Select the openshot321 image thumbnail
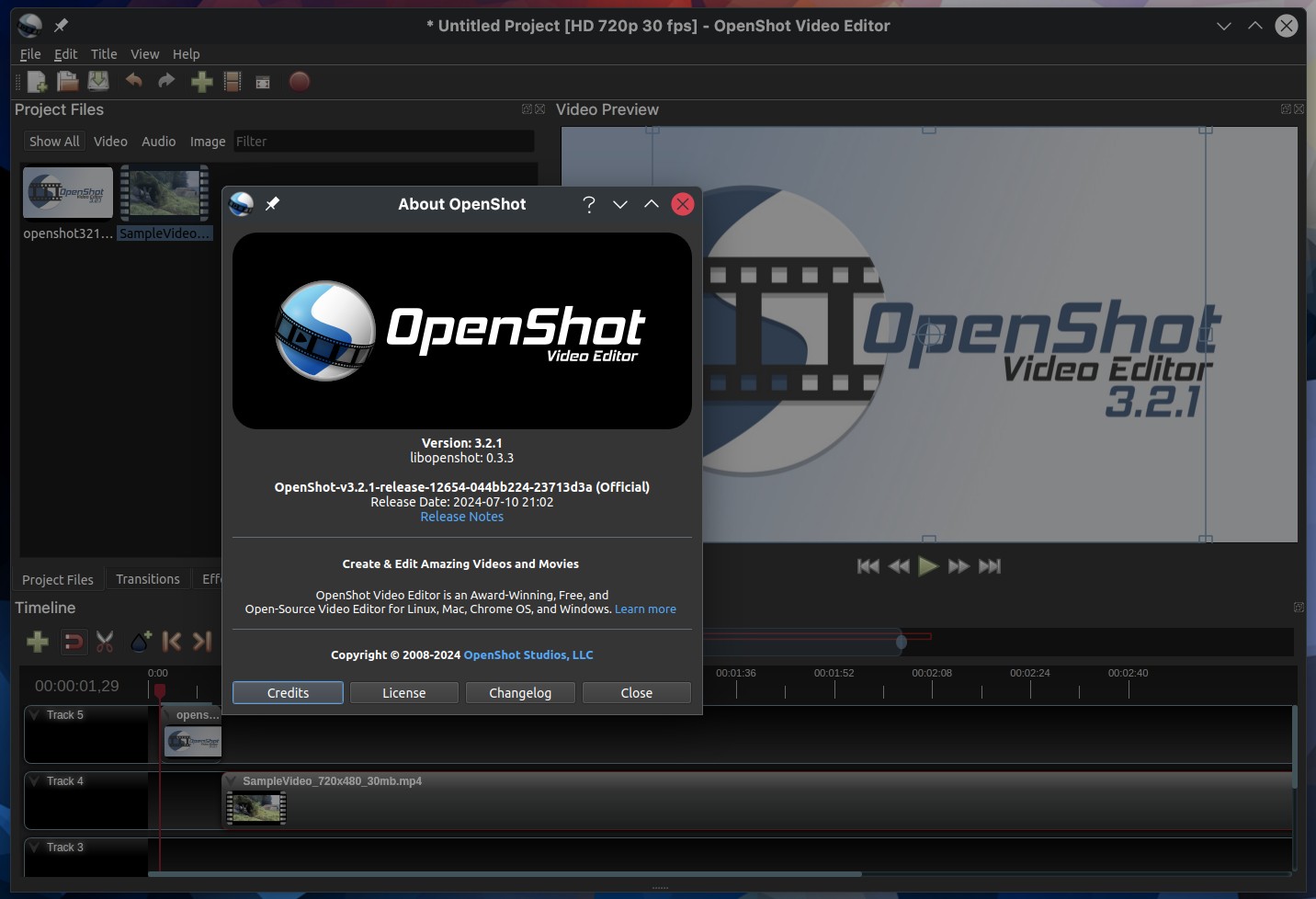The image size is (1316, 899). (68, 192)
